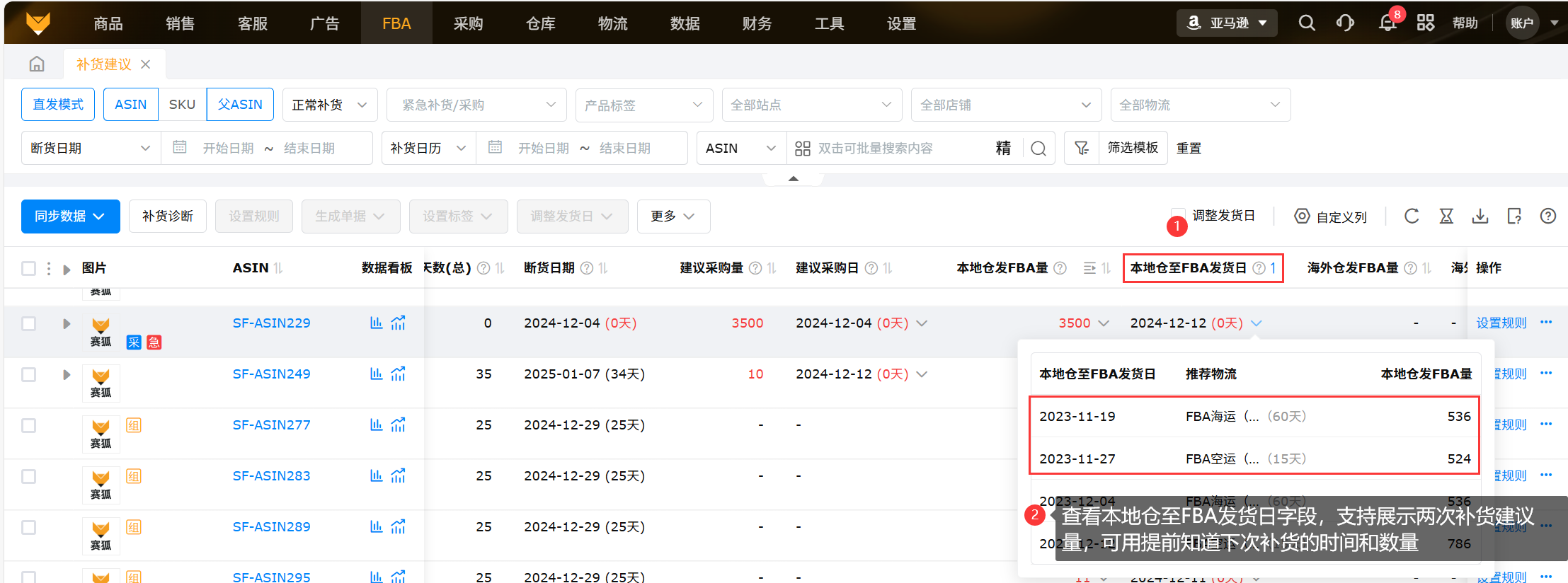Refresh the table with the reload icon

point(1412,217)
